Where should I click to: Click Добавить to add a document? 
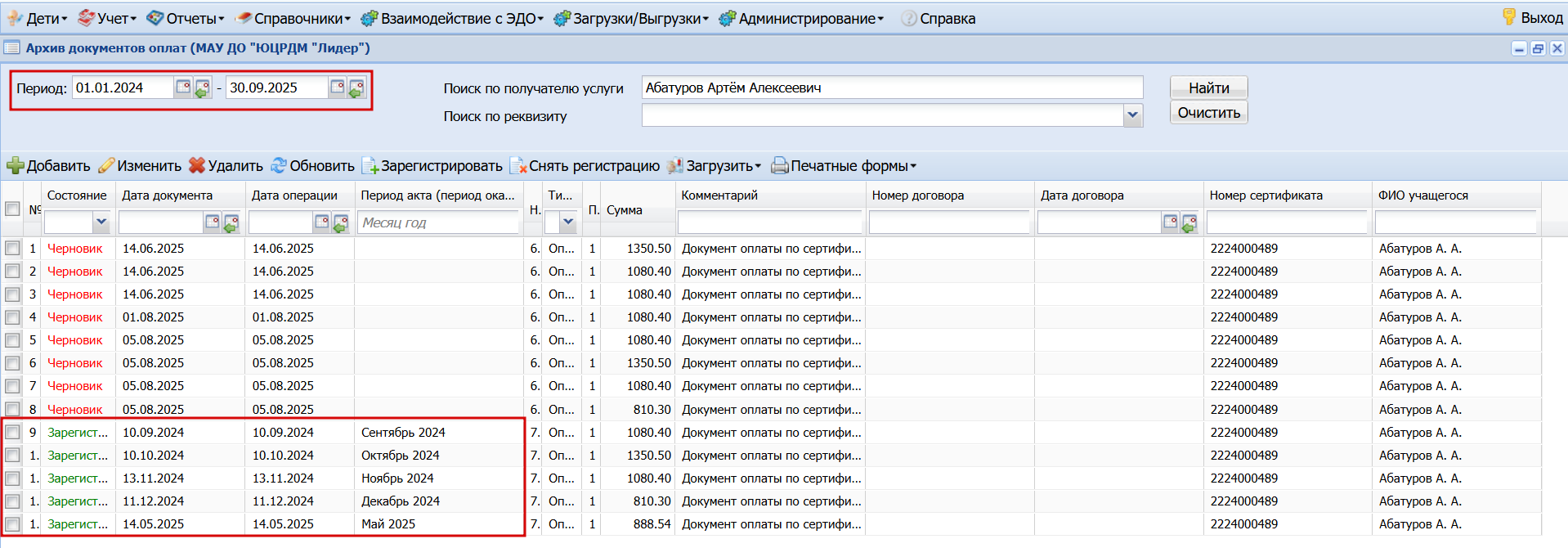[48, 166]
